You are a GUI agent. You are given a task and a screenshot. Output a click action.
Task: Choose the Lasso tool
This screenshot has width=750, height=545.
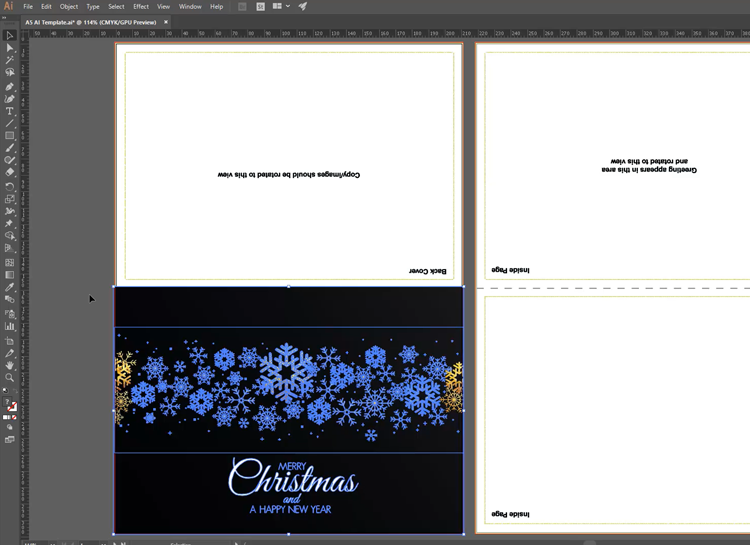click(x=10, y=72)
